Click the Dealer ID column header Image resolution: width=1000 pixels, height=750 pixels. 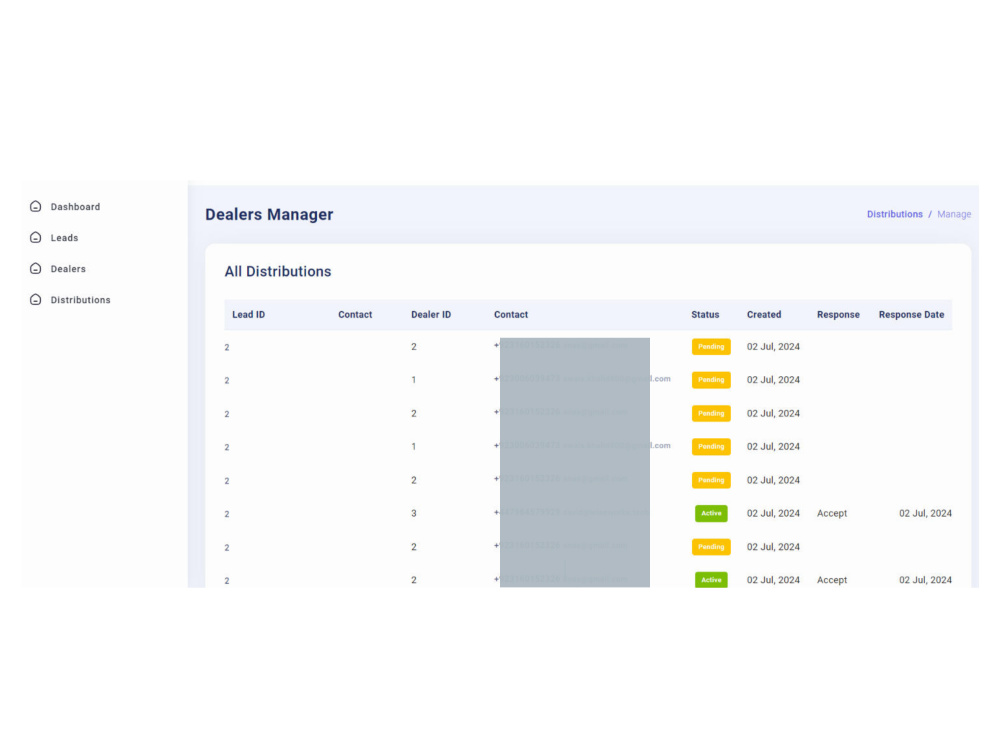431,314
